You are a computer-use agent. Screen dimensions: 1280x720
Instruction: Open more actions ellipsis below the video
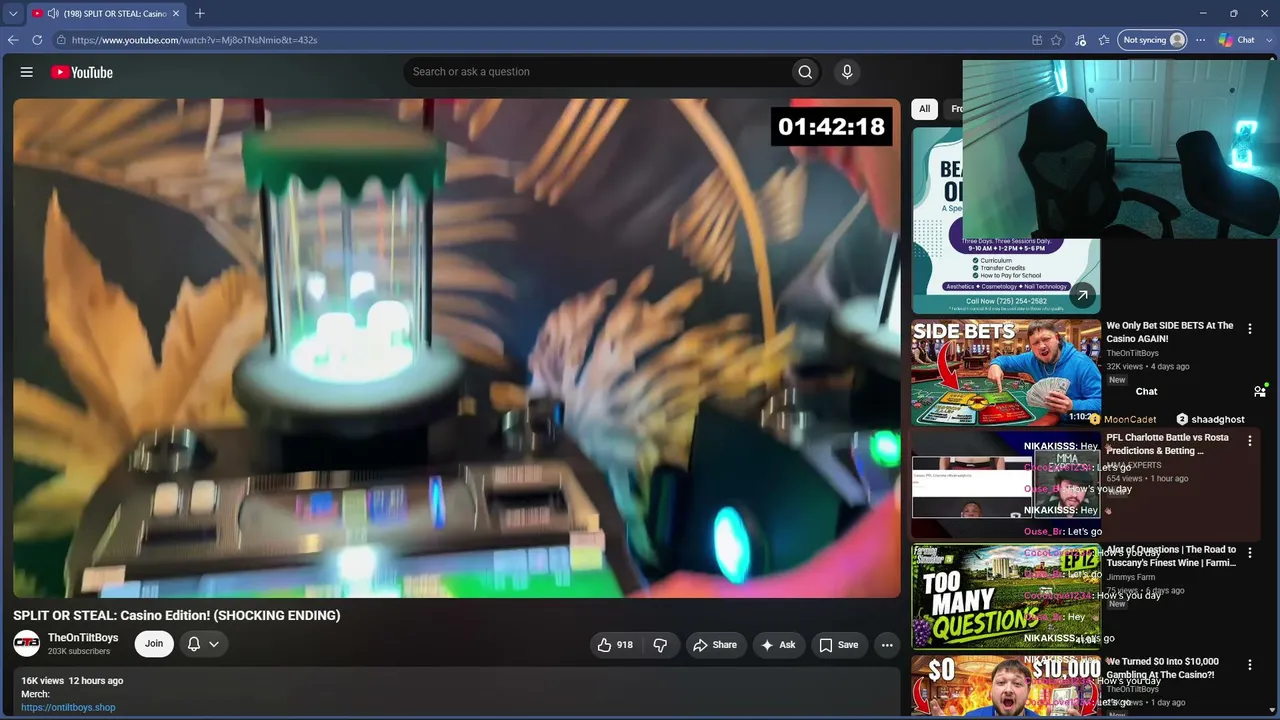click(887, 645)
